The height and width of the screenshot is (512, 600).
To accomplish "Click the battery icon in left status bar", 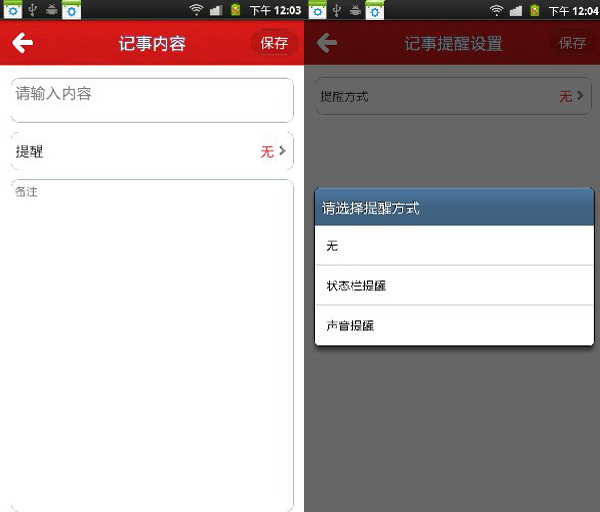I will click(236, 10).
